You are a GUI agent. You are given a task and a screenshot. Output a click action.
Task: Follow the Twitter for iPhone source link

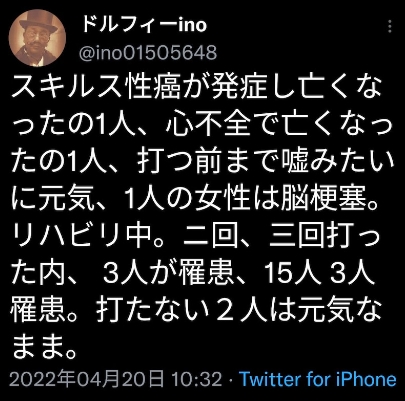318,379
